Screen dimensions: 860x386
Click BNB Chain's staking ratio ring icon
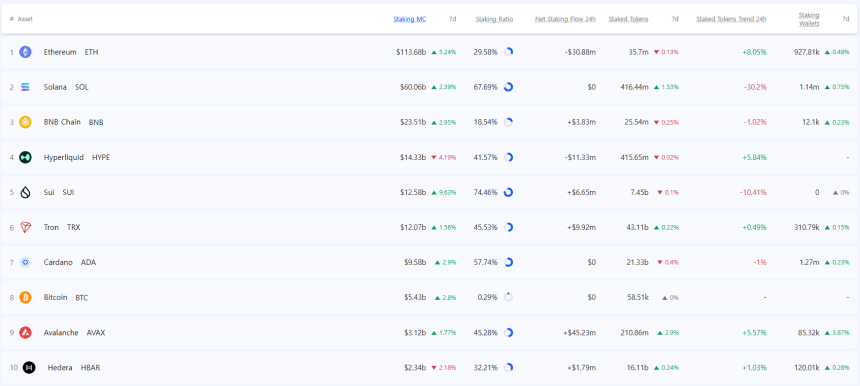508,122
